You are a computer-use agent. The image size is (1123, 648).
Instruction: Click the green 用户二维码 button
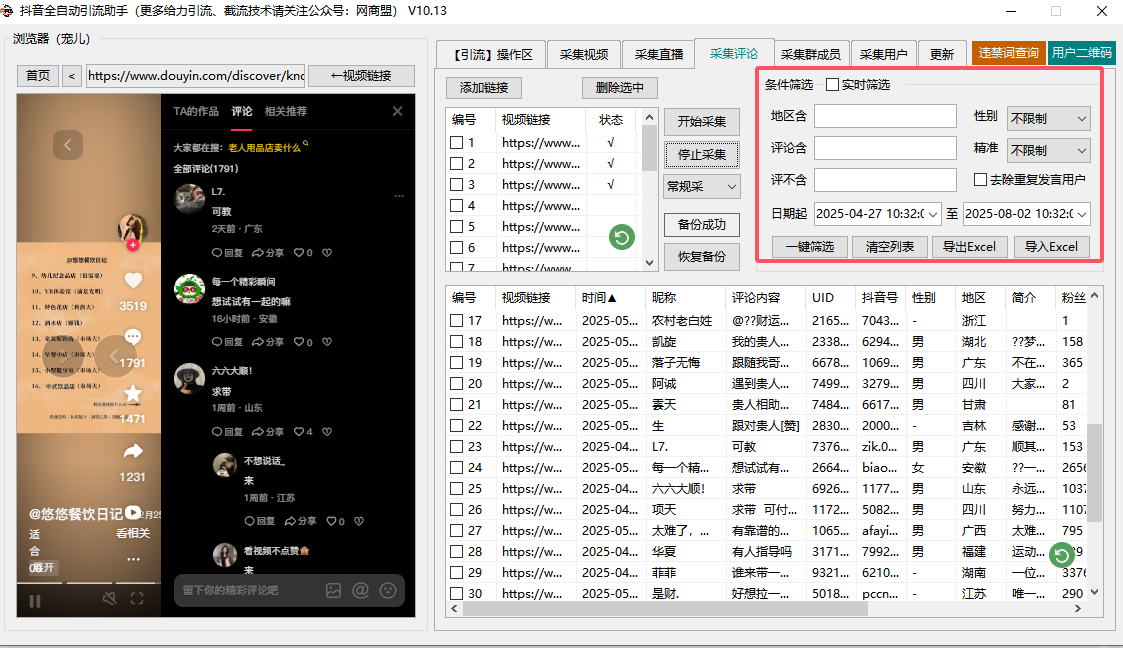tap(1082, 53)
